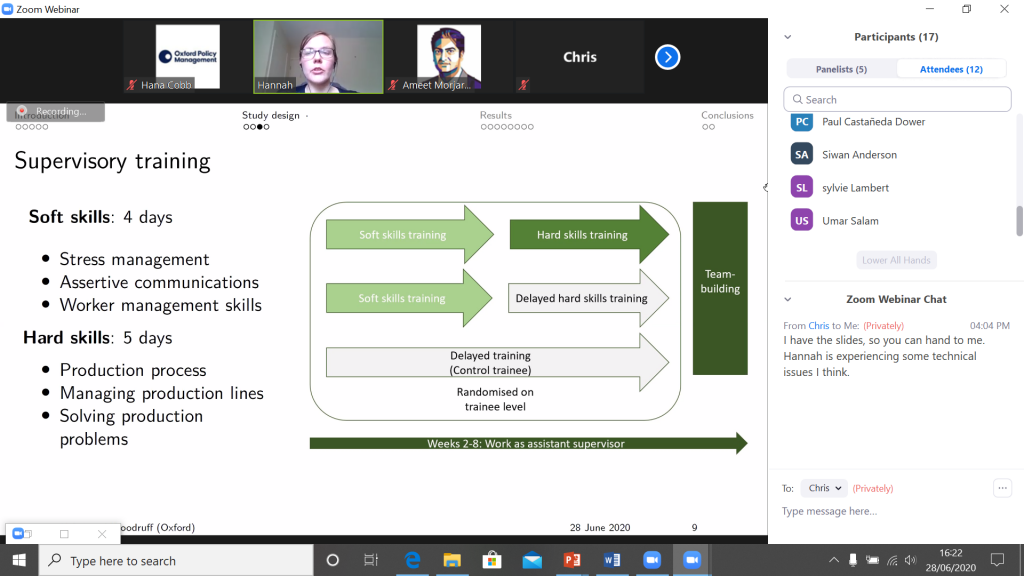Collapse the Zoom Webinar Chat panel
Viewport: 1024px width, 576px height.
(788, 299)
